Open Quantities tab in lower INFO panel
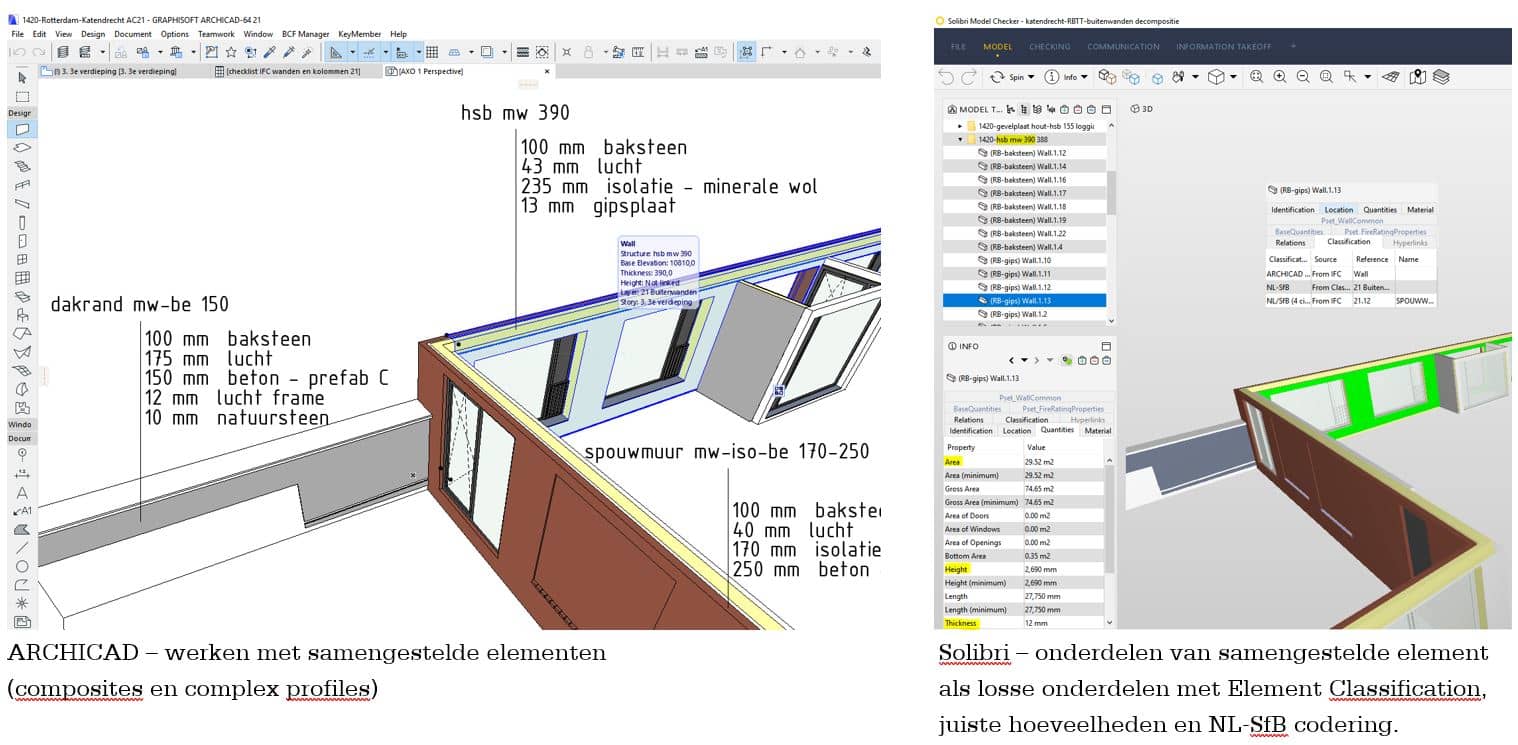This screenshot has height=745, width=1518. 1057,431
